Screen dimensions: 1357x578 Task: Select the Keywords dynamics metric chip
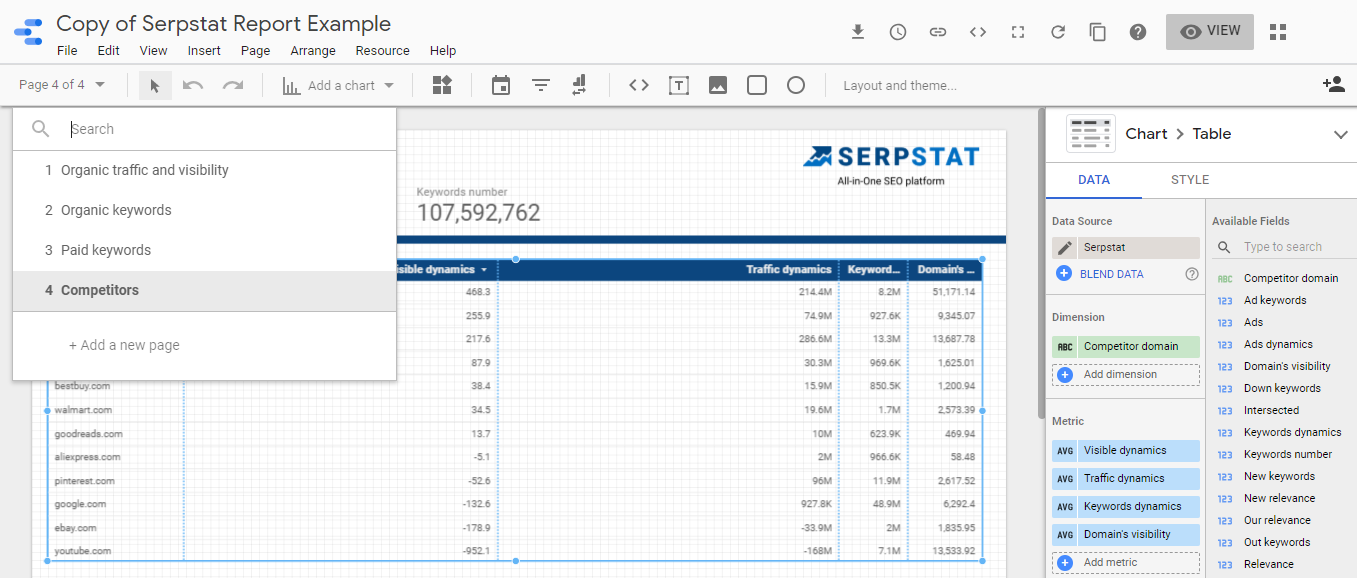tap(1126, 507)
